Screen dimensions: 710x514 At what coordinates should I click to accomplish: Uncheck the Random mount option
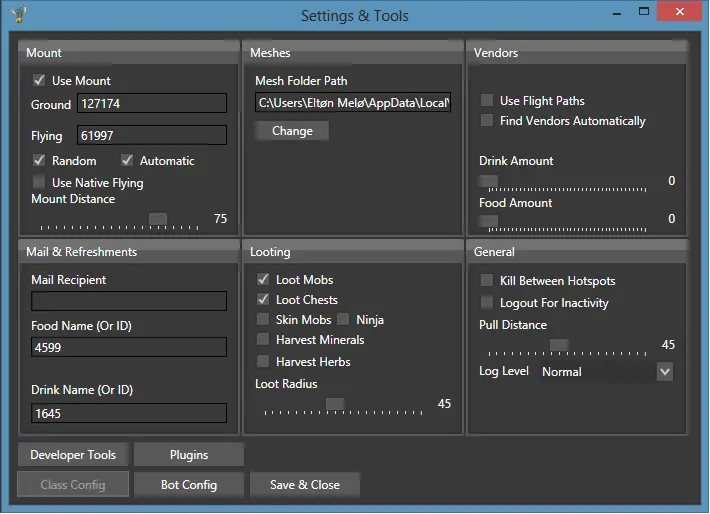pyautogui.click(x=39, y=161)
